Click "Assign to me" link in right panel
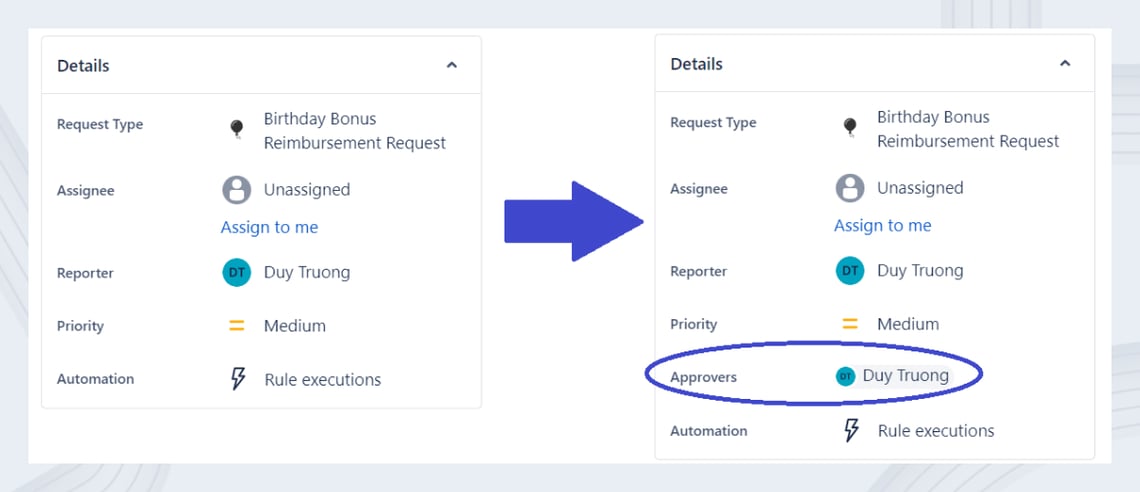The image size is (1140, 492). tap(882, 225)
